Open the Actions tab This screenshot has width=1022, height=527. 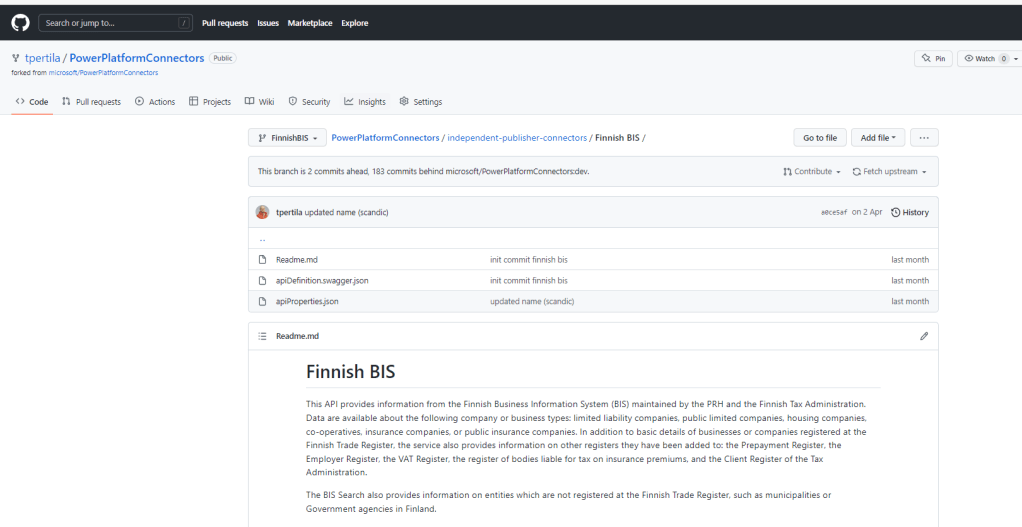(155, 102)
